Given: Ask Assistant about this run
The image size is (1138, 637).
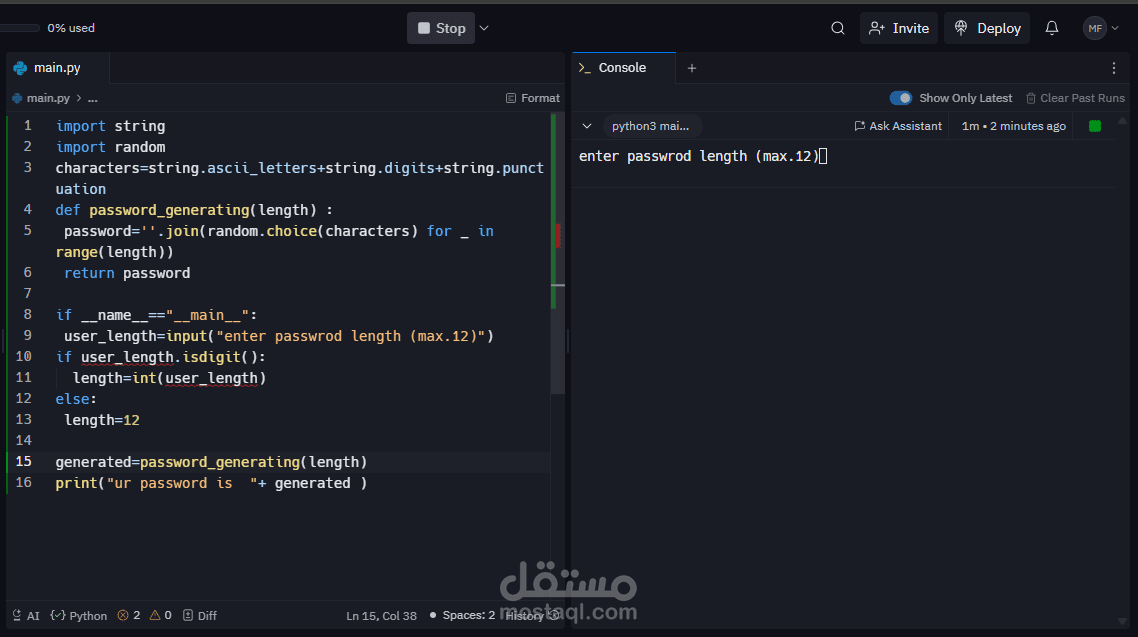Looking at the screenshot, I should [x=898, y=126].
